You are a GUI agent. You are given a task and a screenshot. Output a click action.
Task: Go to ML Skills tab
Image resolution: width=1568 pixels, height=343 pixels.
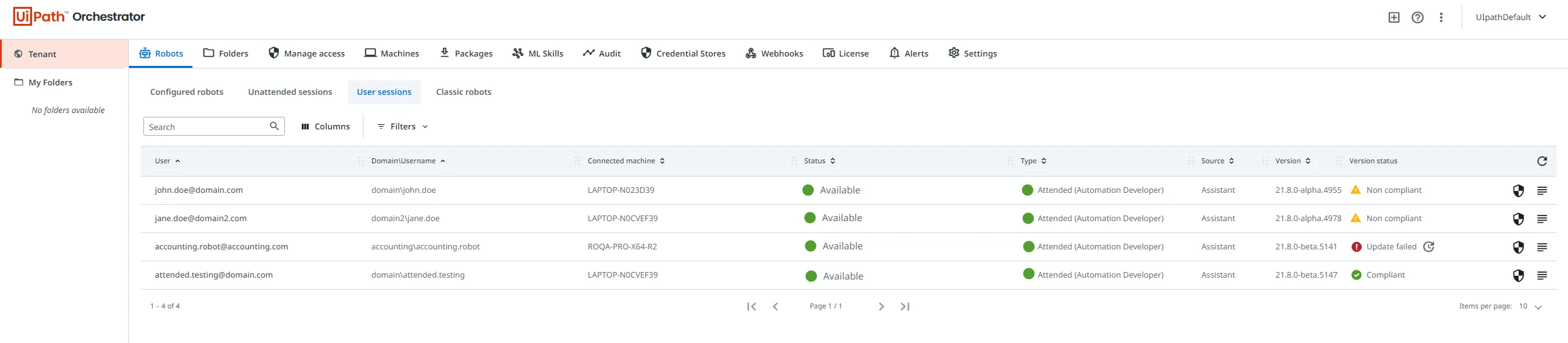538,53
